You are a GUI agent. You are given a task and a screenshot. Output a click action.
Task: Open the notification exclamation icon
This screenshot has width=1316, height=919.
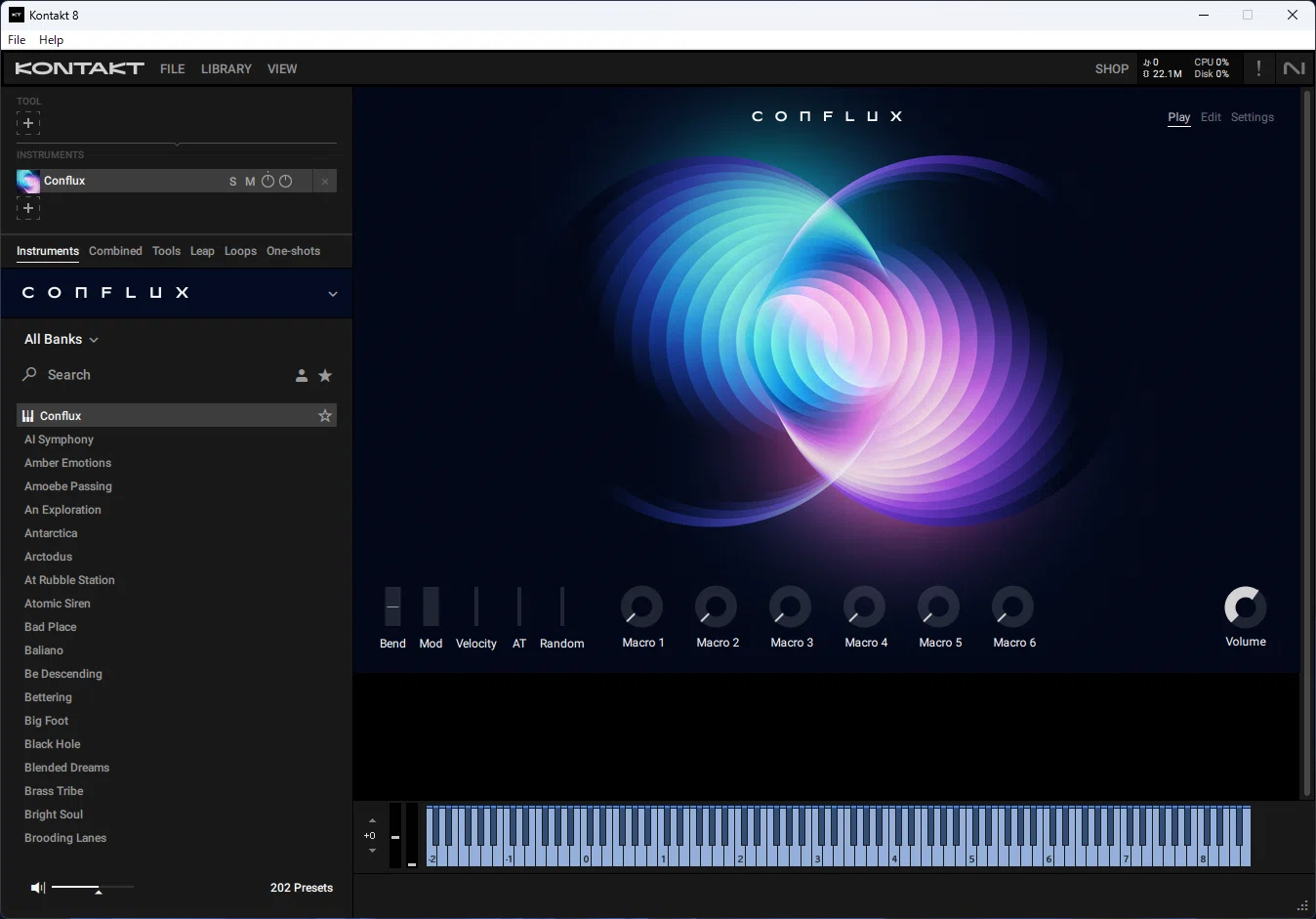click(1258, 68)
